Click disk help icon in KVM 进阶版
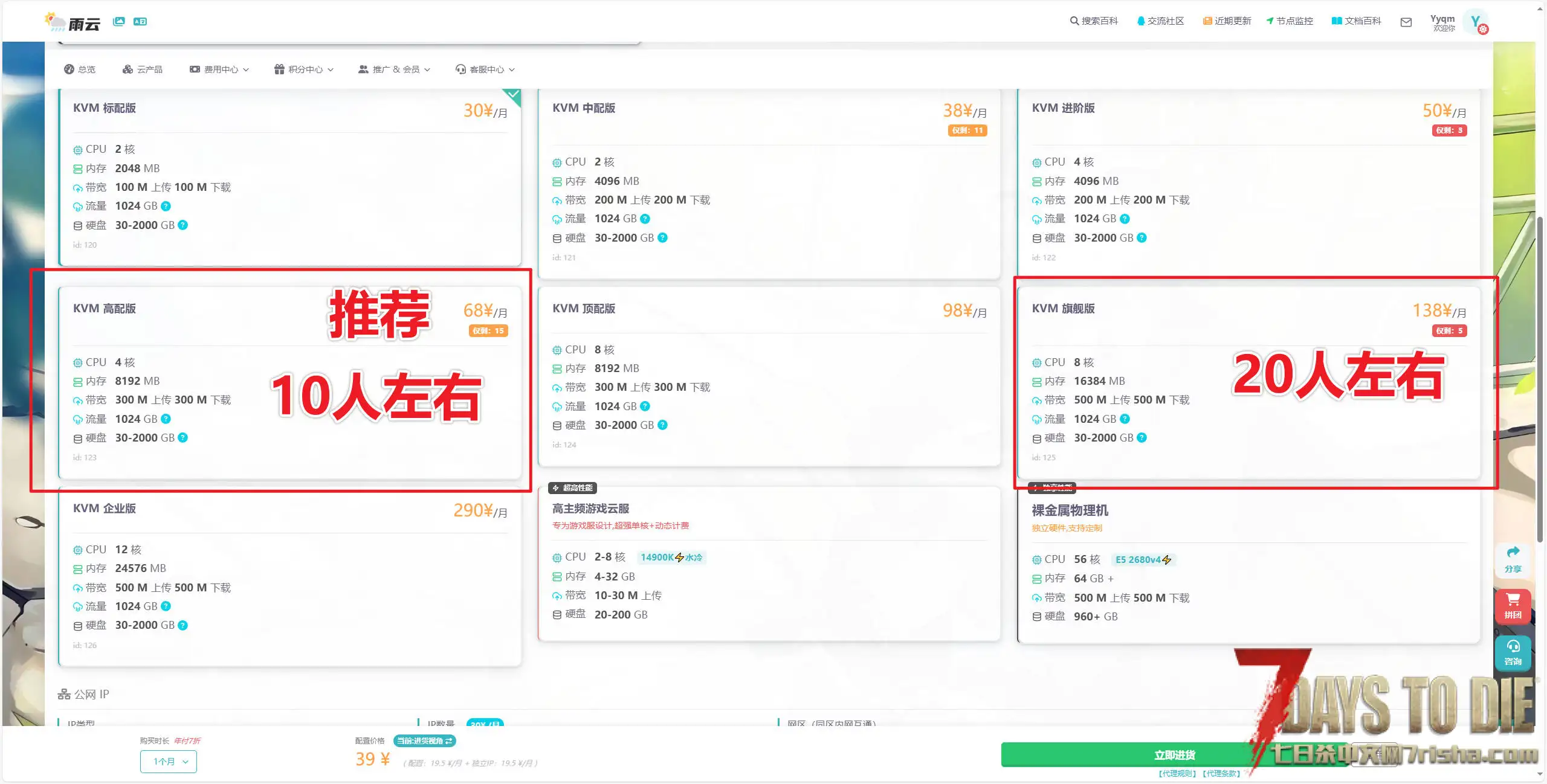 point(1142,237)
